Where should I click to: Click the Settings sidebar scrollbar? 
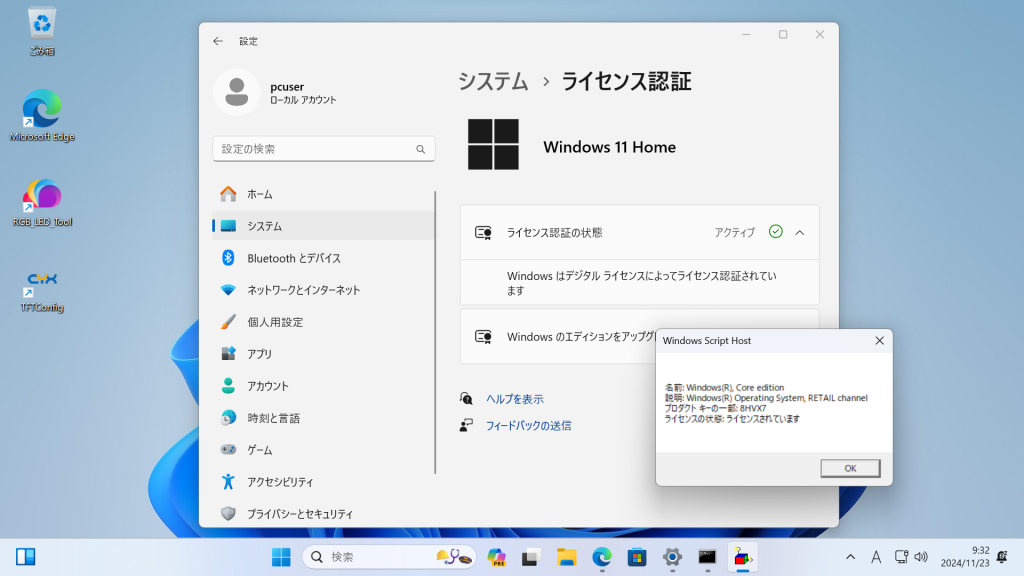(x=435, y=333)
